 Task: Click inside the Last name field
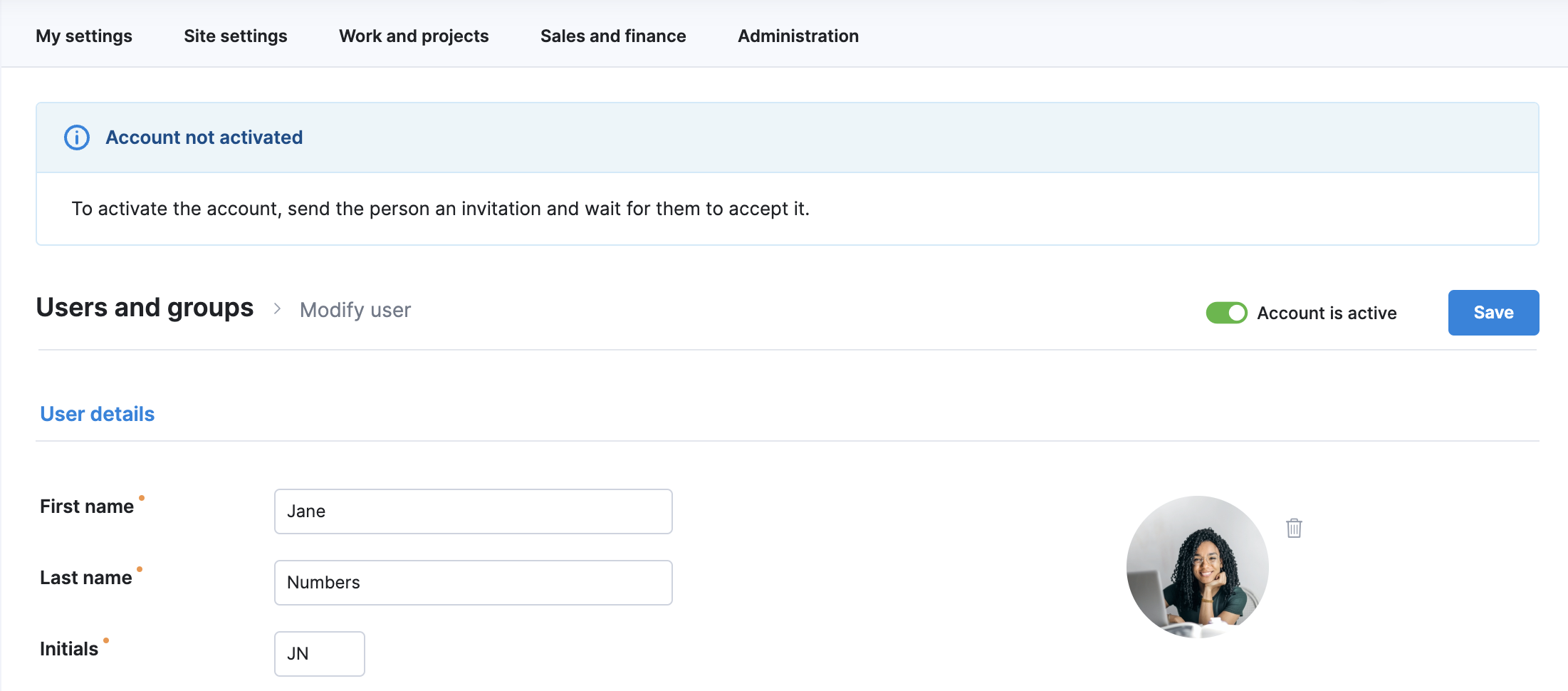click(473, 582)
